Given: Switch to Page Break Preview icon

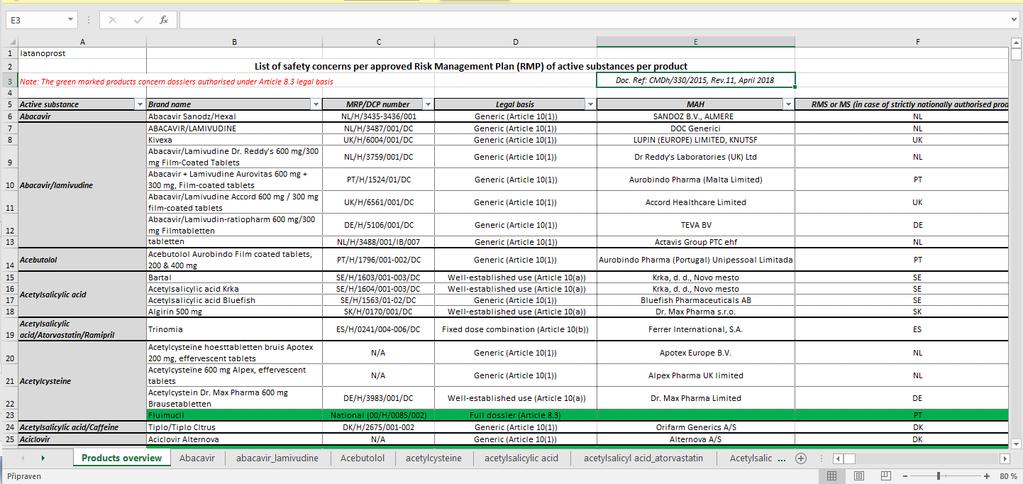Looking at the screenshot, I should [886, 476].
